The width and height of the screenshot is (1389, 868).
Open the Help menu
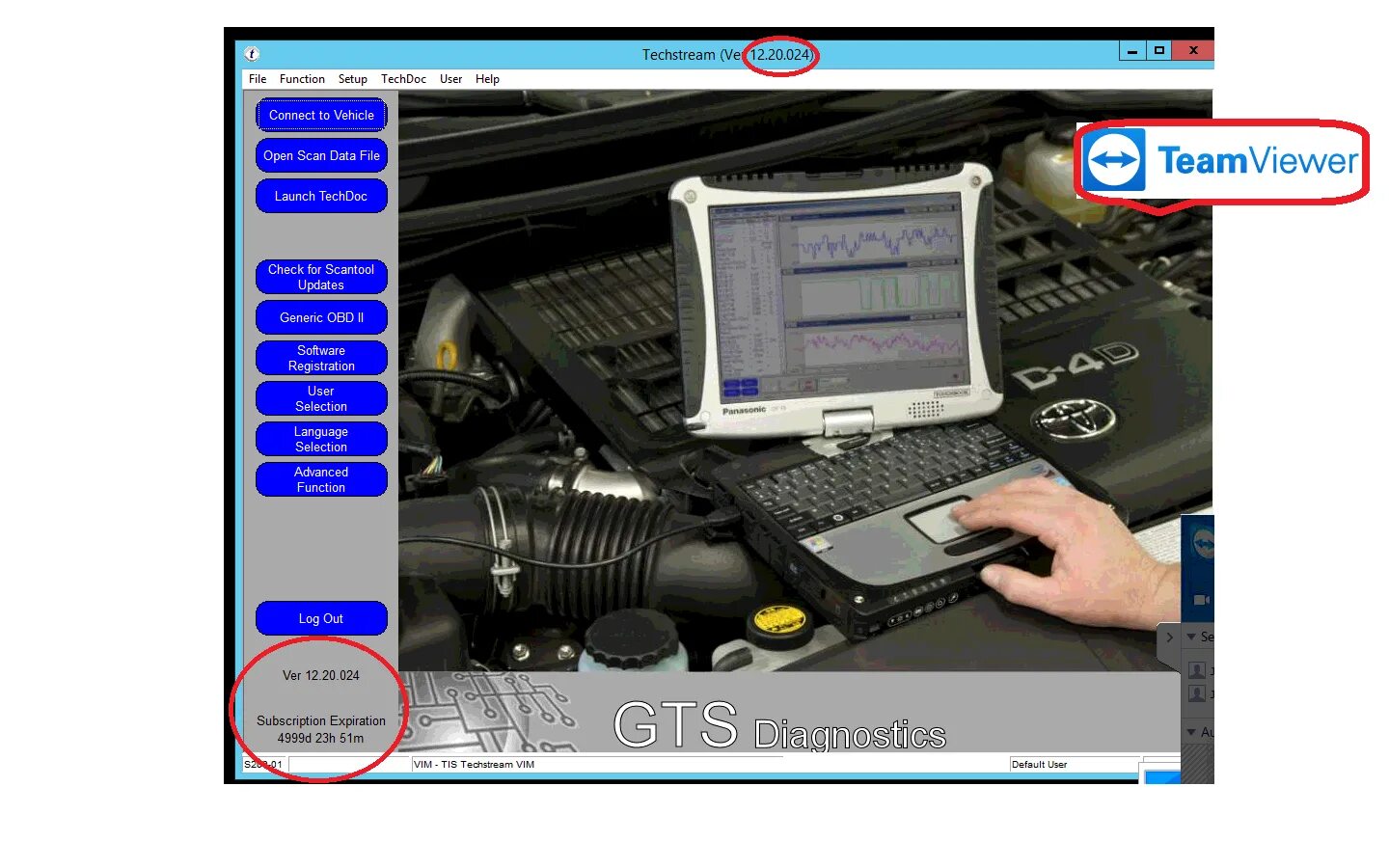click(487, 79)
